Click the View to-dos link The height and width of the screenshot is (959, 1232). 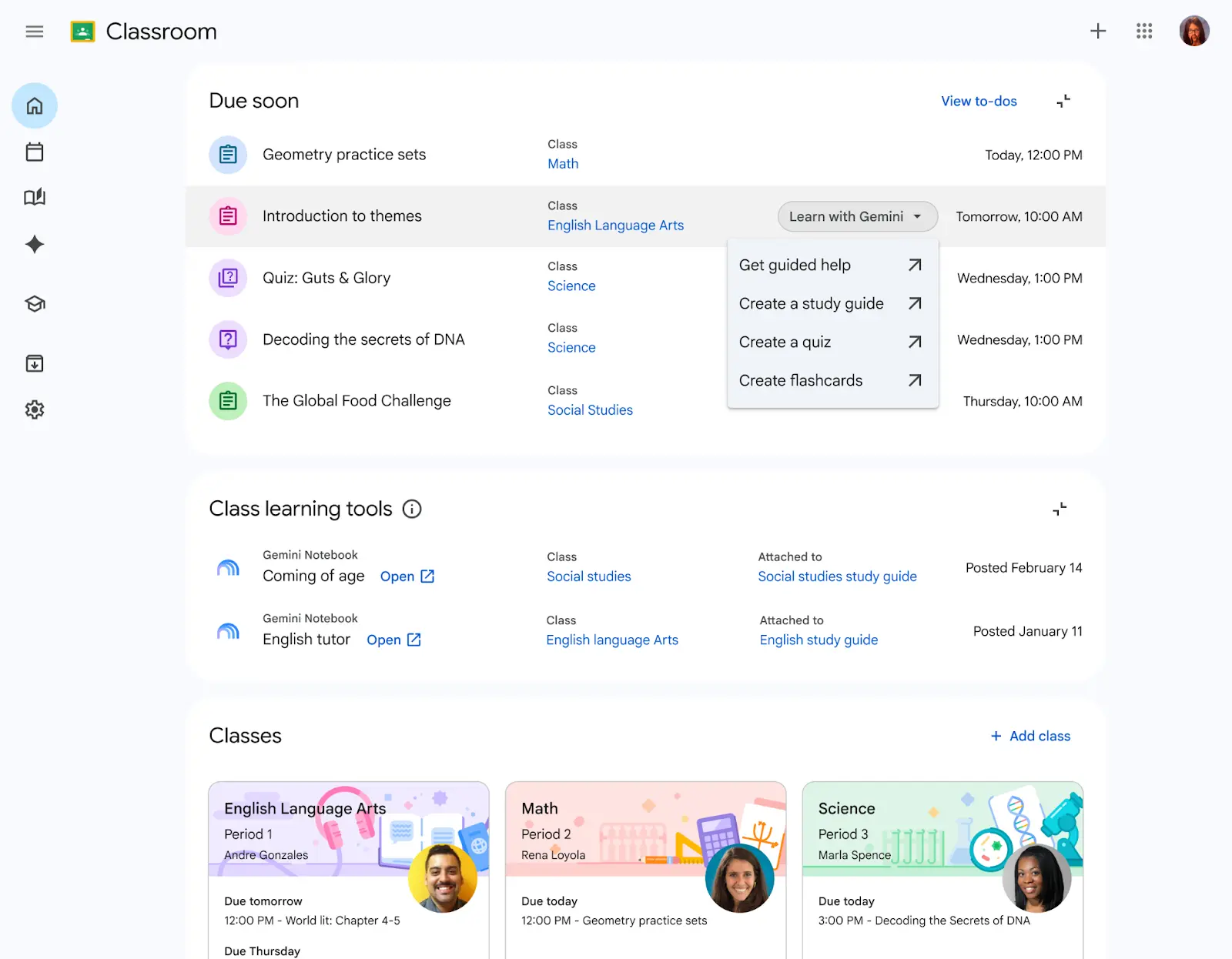[x=979, y=101]
